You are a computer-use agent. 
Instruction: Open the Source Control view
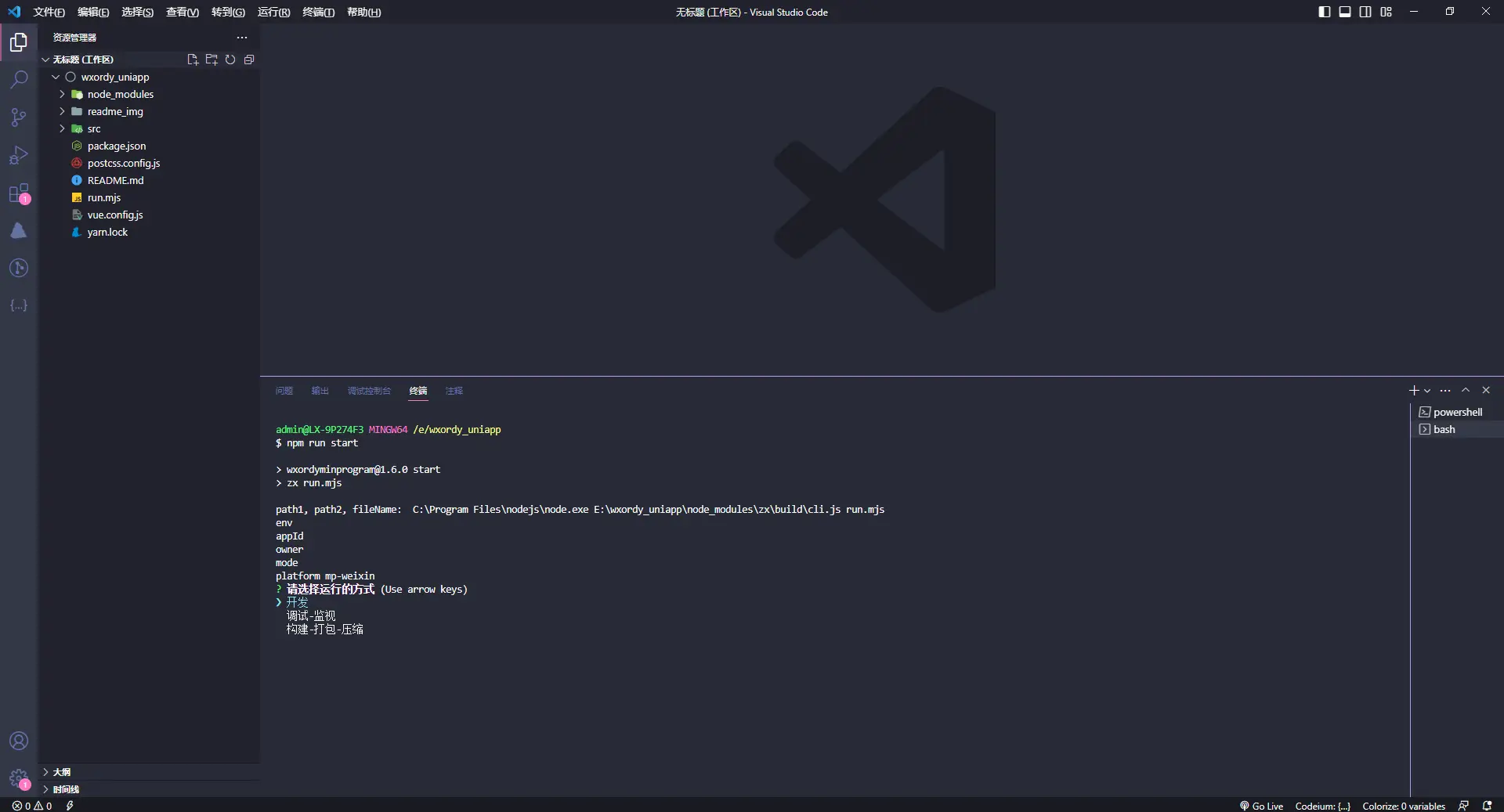[x=19, y=117]
